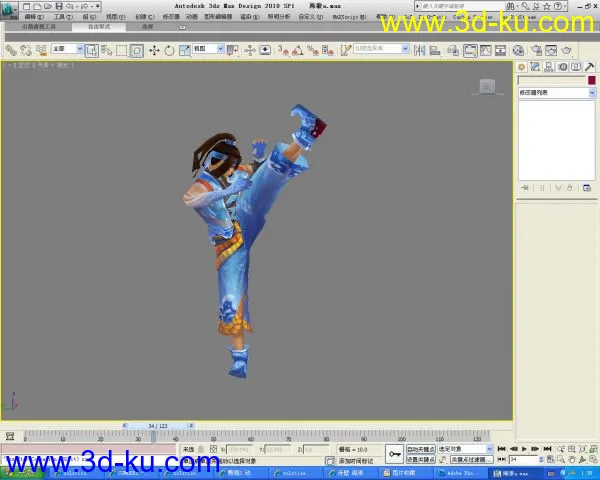This screenshot has height=480, width=600.
Task: Open Time Configuration dialog
Action: coord(550,459)
